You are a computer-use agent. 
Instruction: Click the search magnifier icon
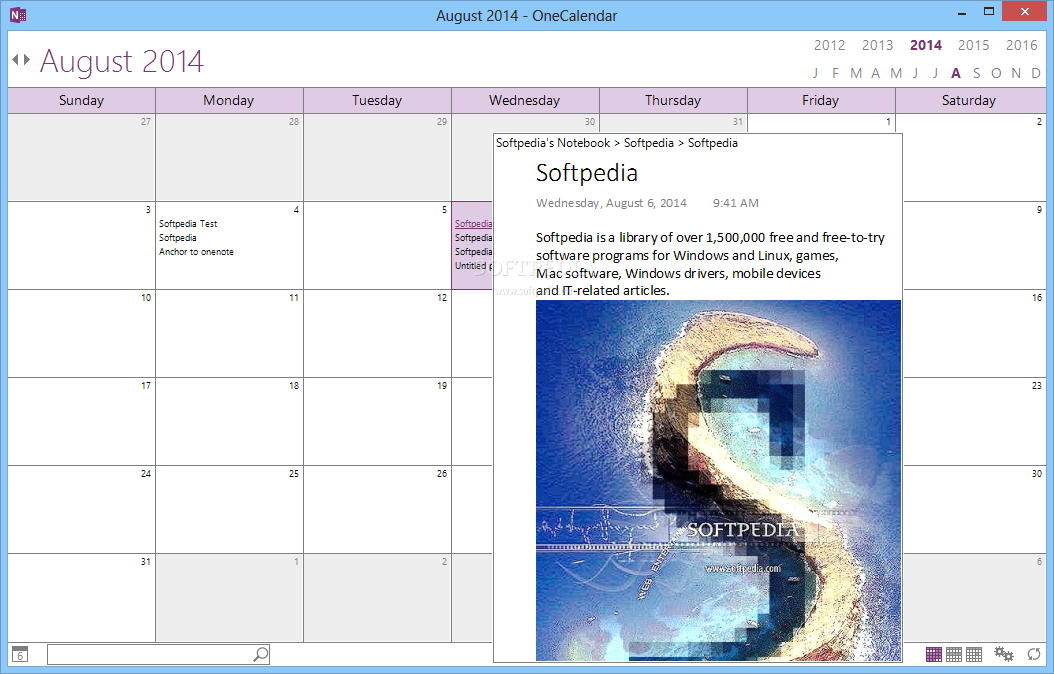[261, 654]
